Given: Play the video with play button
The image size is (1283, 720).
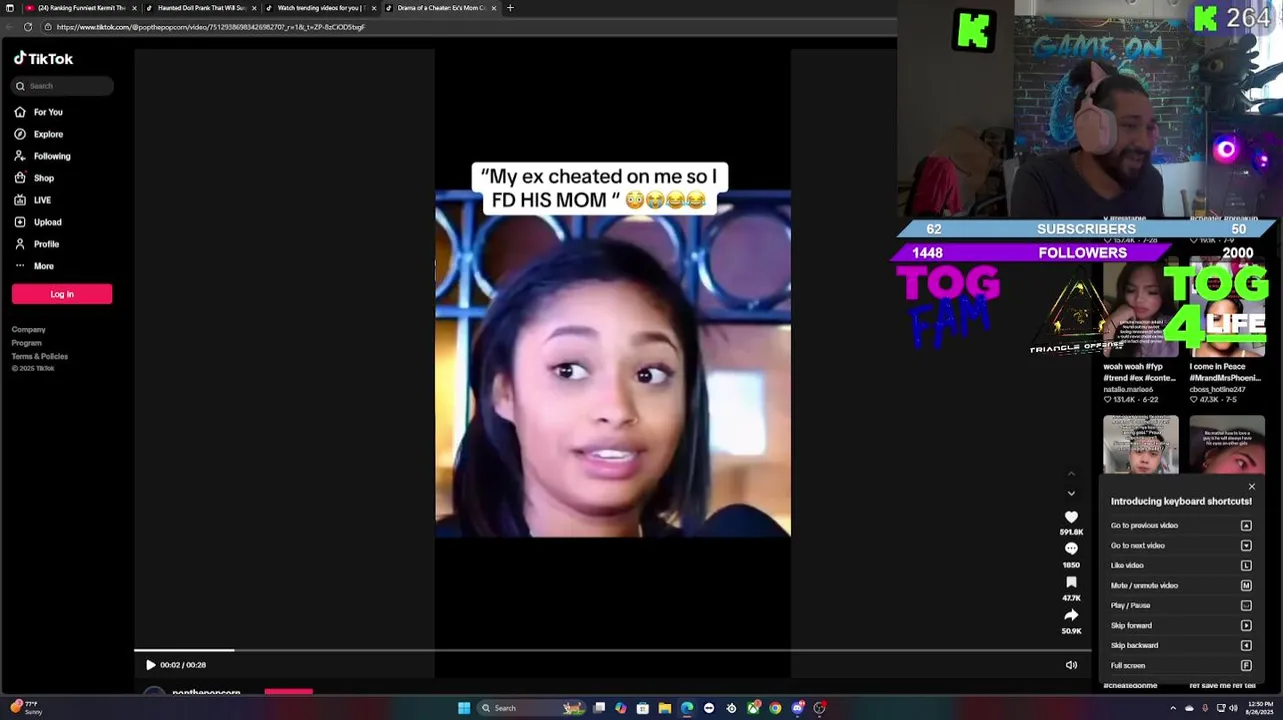Looking at the screenshot, I should (150, 665).
